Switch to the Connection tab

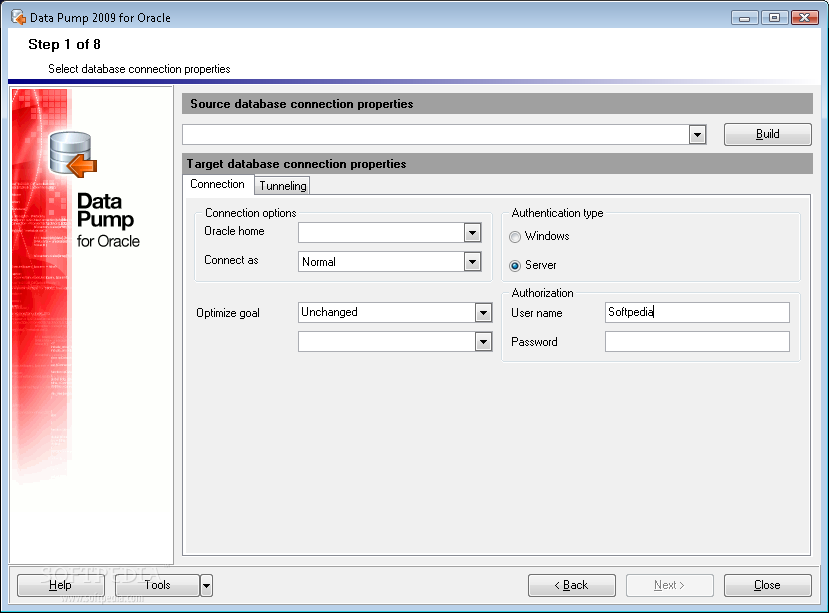(x=217, y=184)
